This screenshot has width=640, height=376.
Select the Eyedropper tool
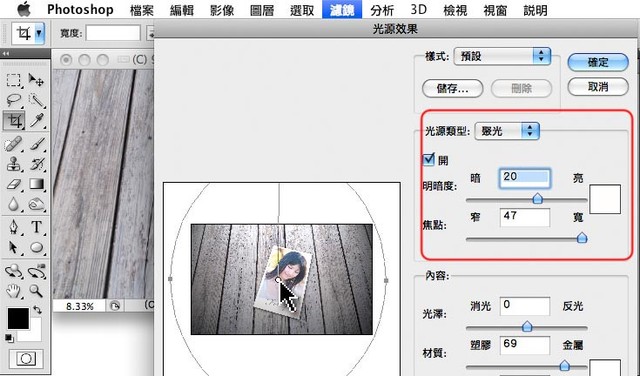36,121
